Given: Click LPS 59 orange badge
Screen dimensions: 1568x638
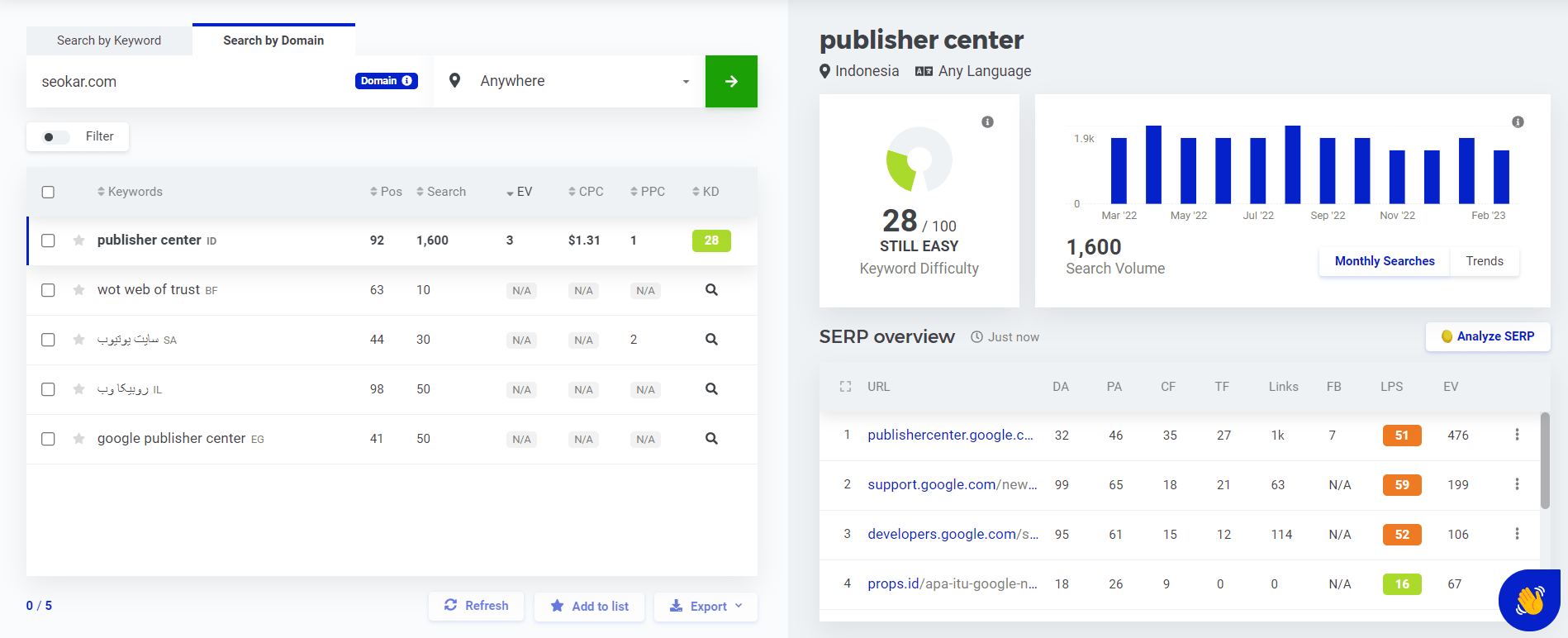Looking at the screenshot, I should click(1402, 485).
